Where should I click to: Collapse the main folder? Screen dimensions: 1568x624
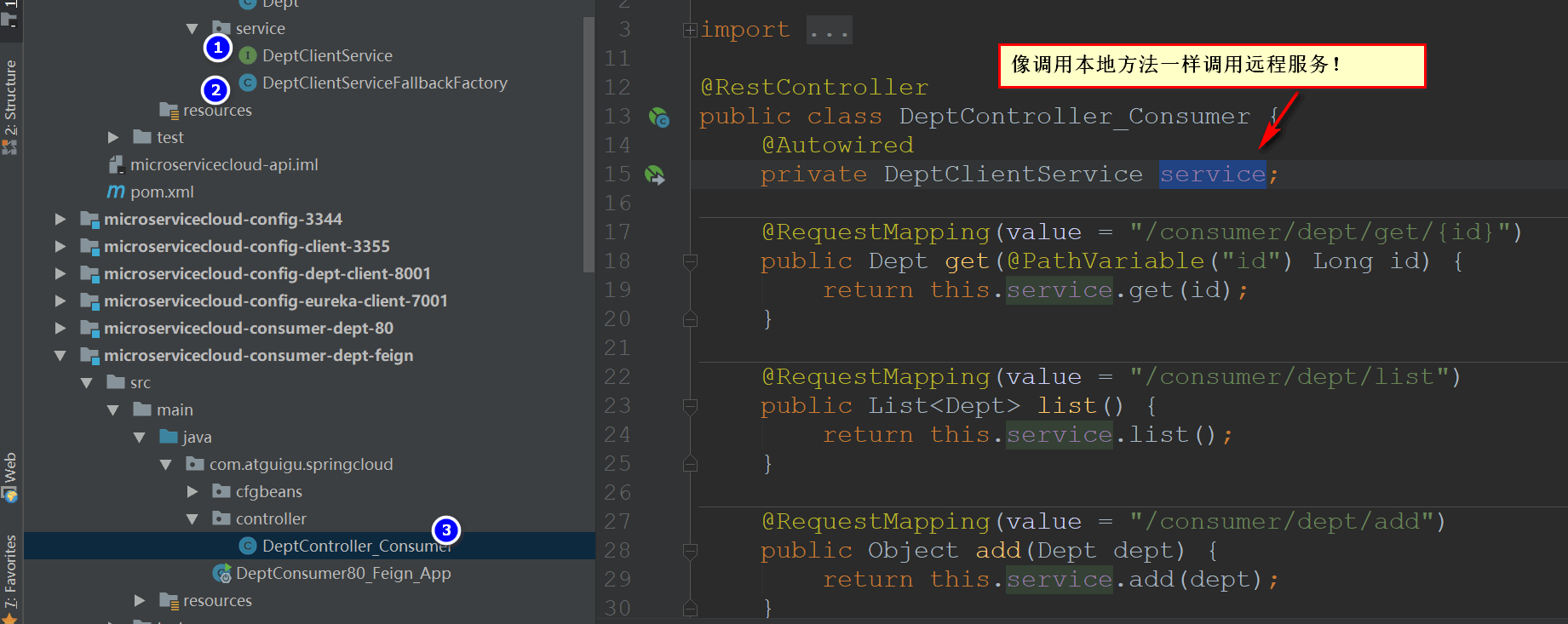click(113, 409)
